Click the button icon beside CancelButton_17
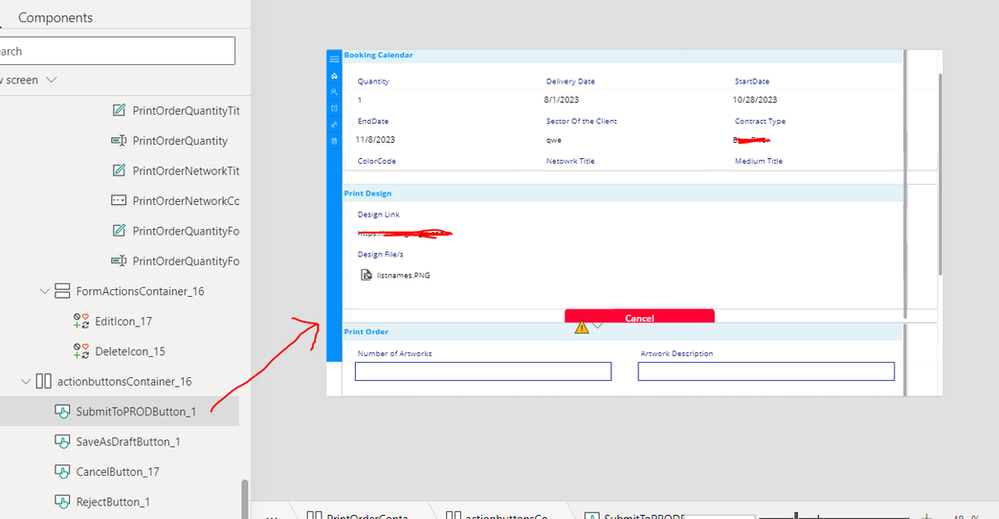This screenshot has height=519, width=999. pyautogui.click(x=62, y=471)
